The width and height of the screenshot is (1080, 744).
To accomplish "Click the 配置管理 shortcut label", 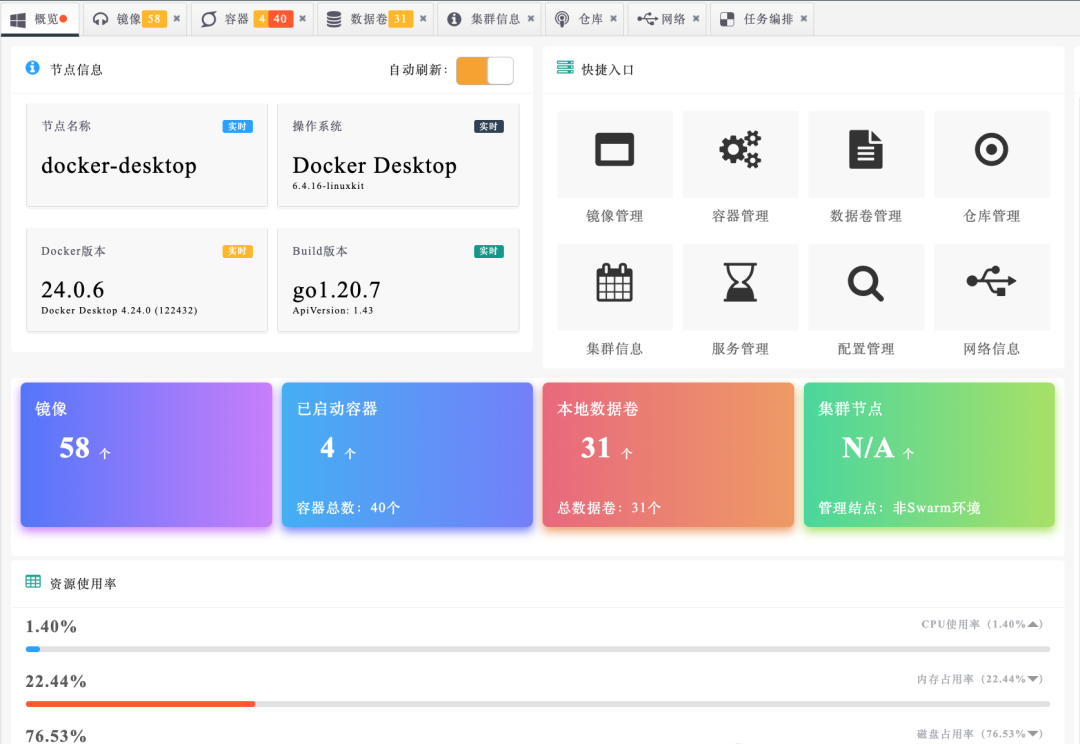I will click(866, 349).
